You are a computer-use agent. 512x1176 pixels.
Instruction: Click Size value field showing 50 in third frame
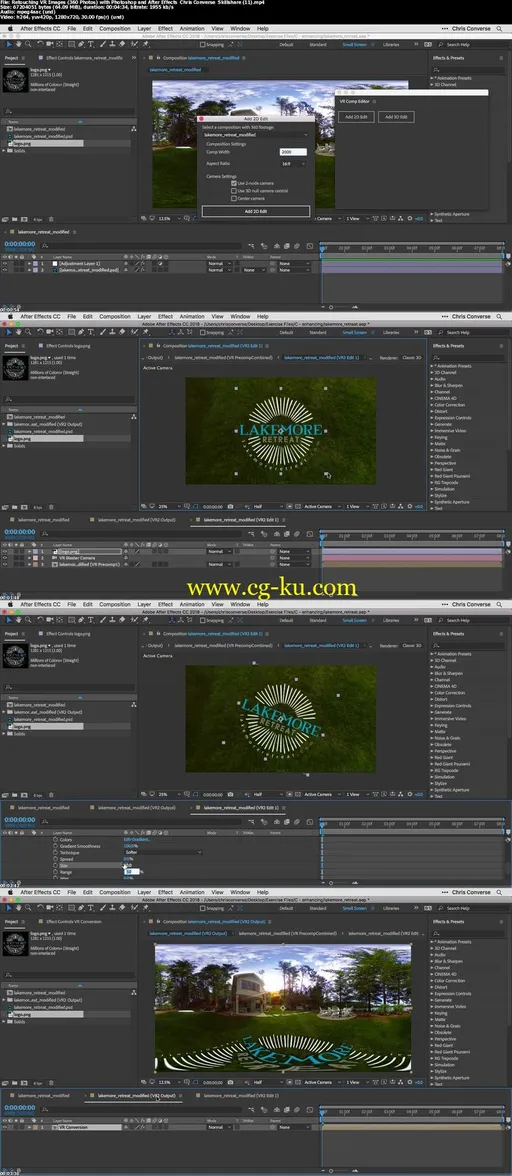tap(133, 872)
